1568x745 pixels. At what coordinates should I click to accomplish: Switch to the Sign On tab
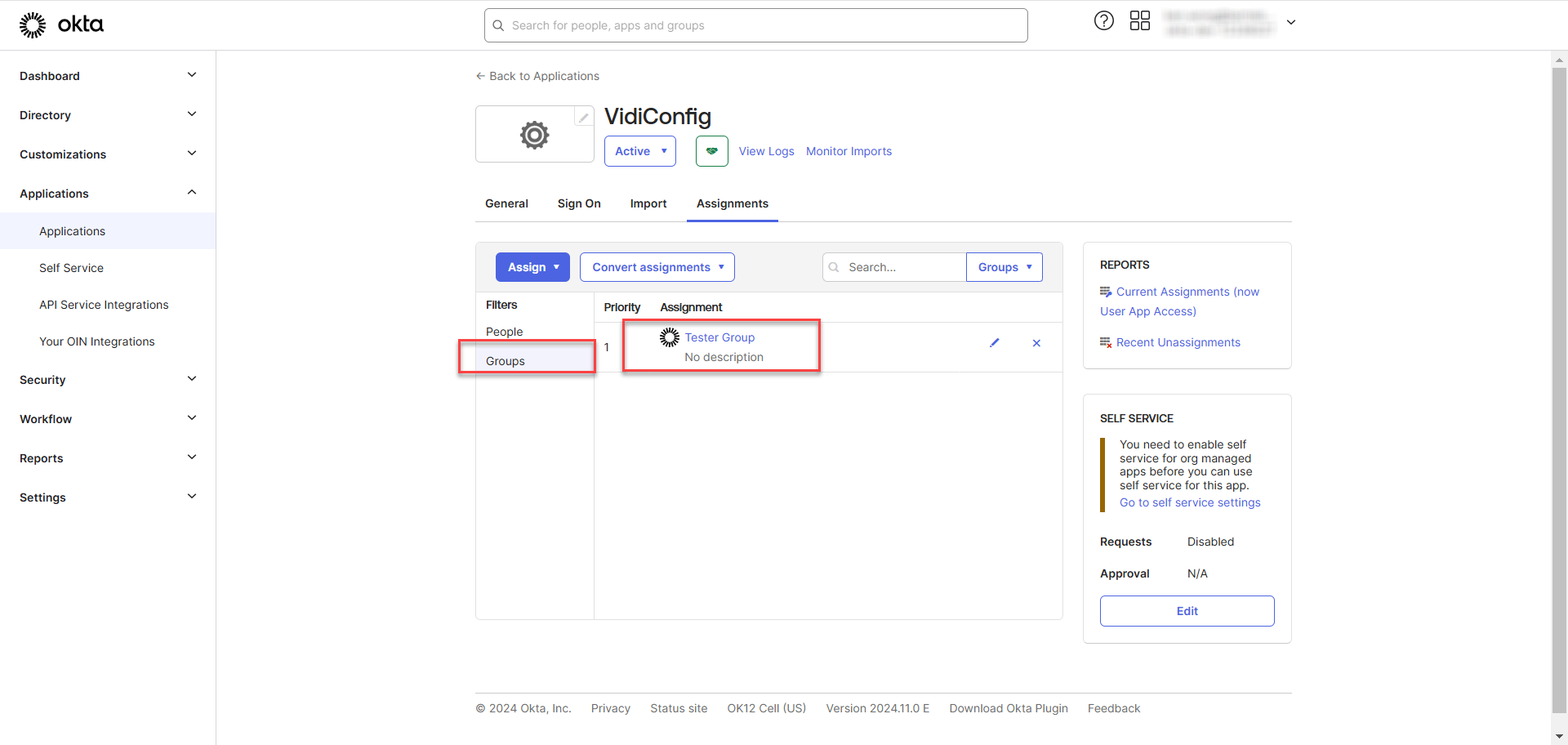tap(578, 203)
